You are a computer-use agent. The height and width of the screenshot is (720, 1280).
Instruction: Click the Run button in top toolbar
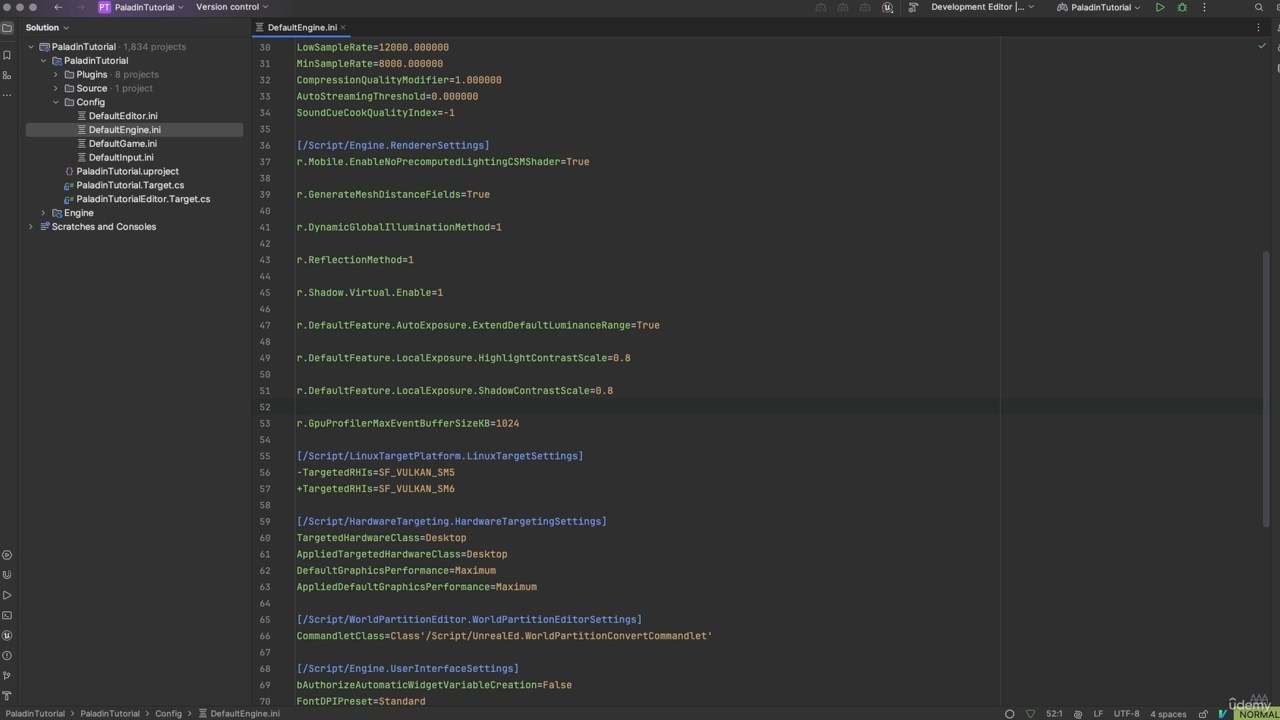pyautogui.click(x=1160, y=7)
